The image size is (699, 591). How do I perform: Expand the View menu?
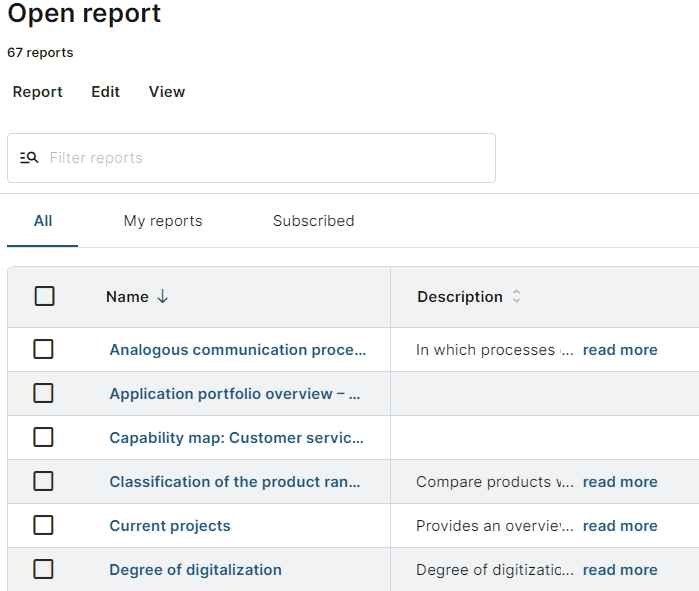[x=167, y=92]
